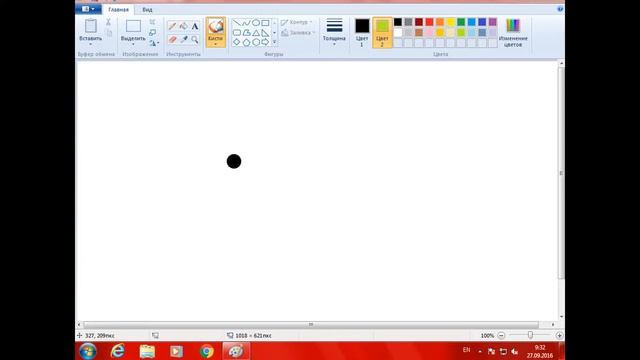Screen dimensions: 640x360
Task: Choose the Hexagon shape
Action: pyautogui.click(x=256, y=42)
